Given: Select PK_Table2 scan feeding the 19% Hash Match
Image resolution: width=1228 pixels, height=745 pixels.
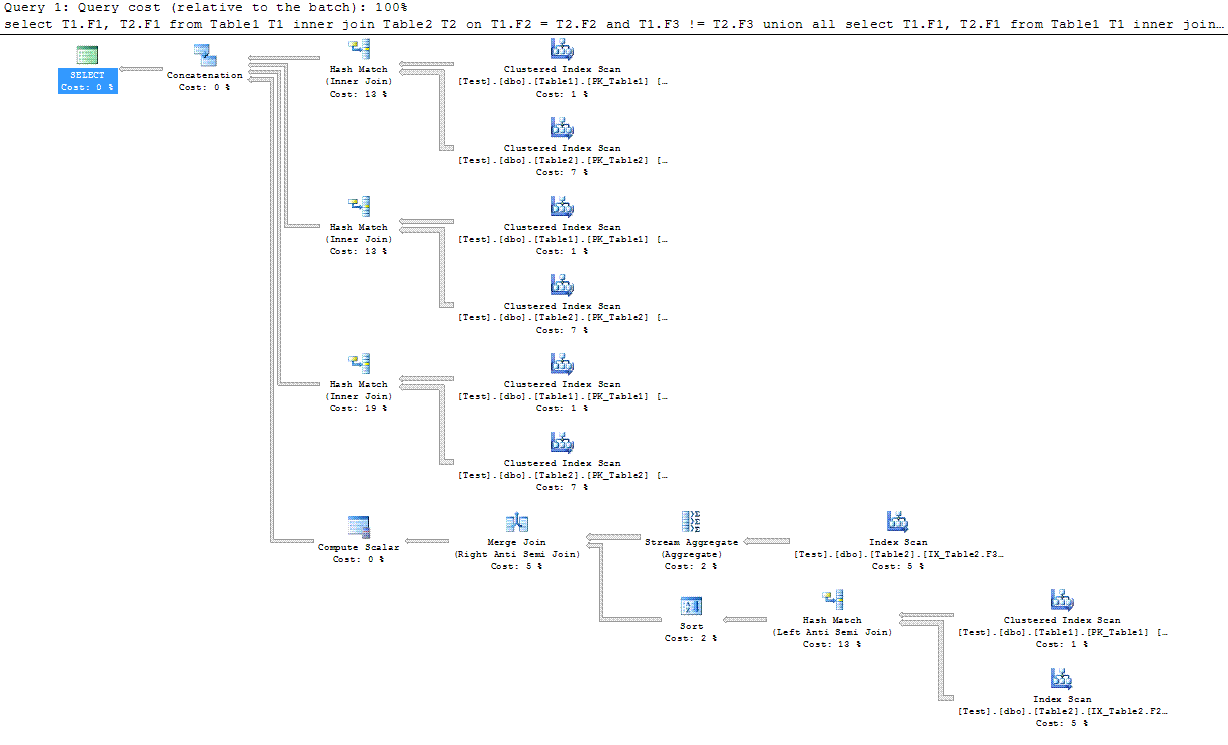Looking at the screenshot, I should coord(561,442).
